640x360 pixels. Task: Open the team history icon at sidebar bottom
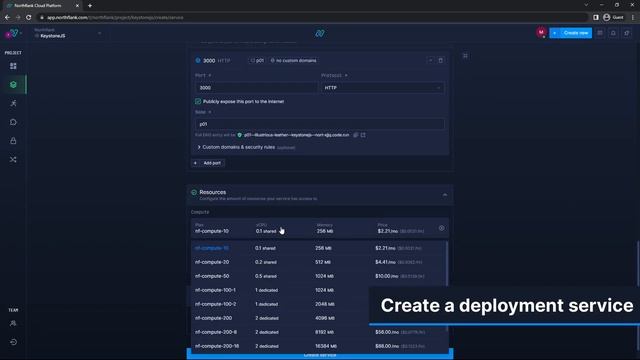(x=13, y=342)
